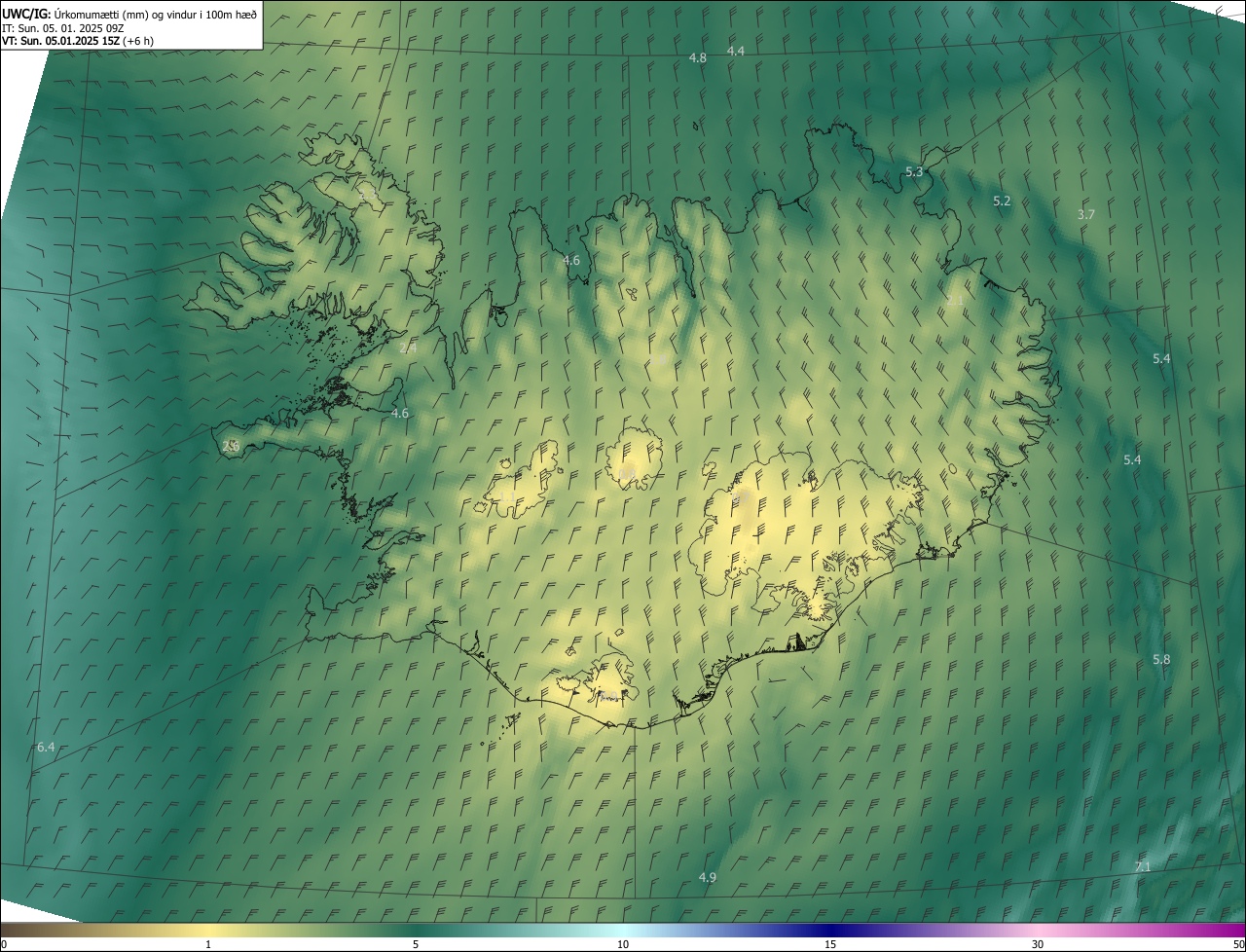Click the 3.7 value label

pos(1087,214)
